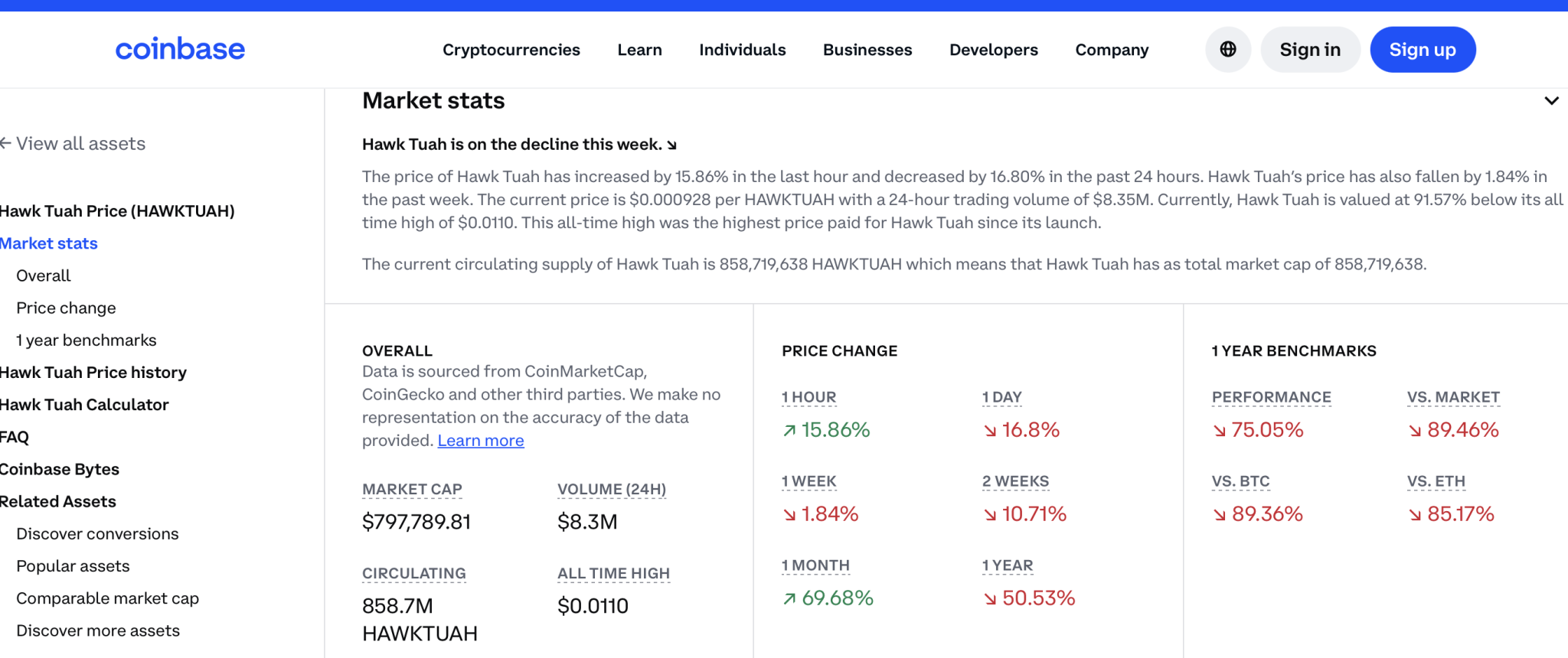Image resolution: width=1568 pixels, height=658 pixels.
Task: Click the $8.3M volume value
Action: click(x=587, y=522)
